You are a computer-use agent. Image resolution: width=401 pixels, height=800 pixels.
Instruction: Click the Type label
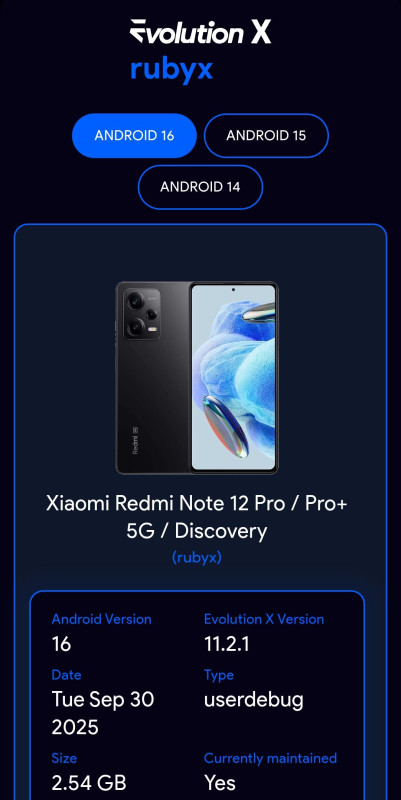pyautogui.click(x=219, y=674)
